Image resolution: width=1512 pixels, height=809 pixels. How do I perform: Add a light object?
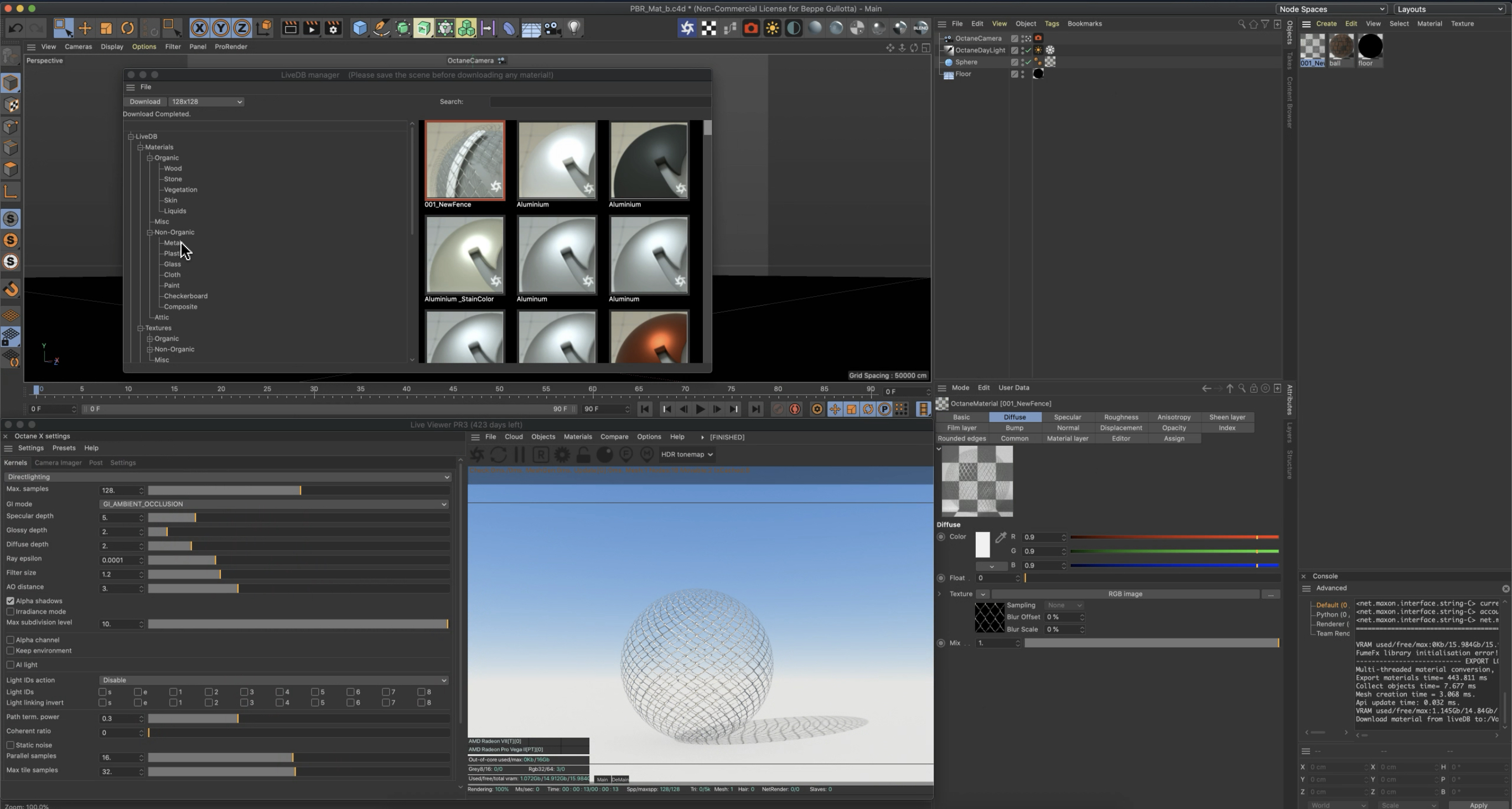[574, 28]
